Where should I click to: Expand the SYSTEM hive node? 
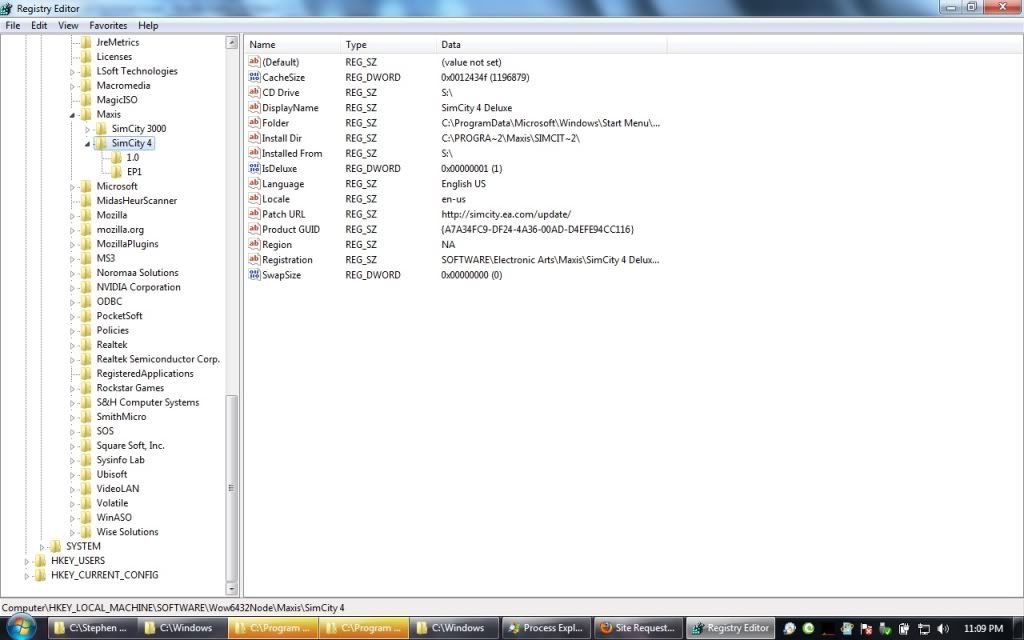tap(42, 547)
